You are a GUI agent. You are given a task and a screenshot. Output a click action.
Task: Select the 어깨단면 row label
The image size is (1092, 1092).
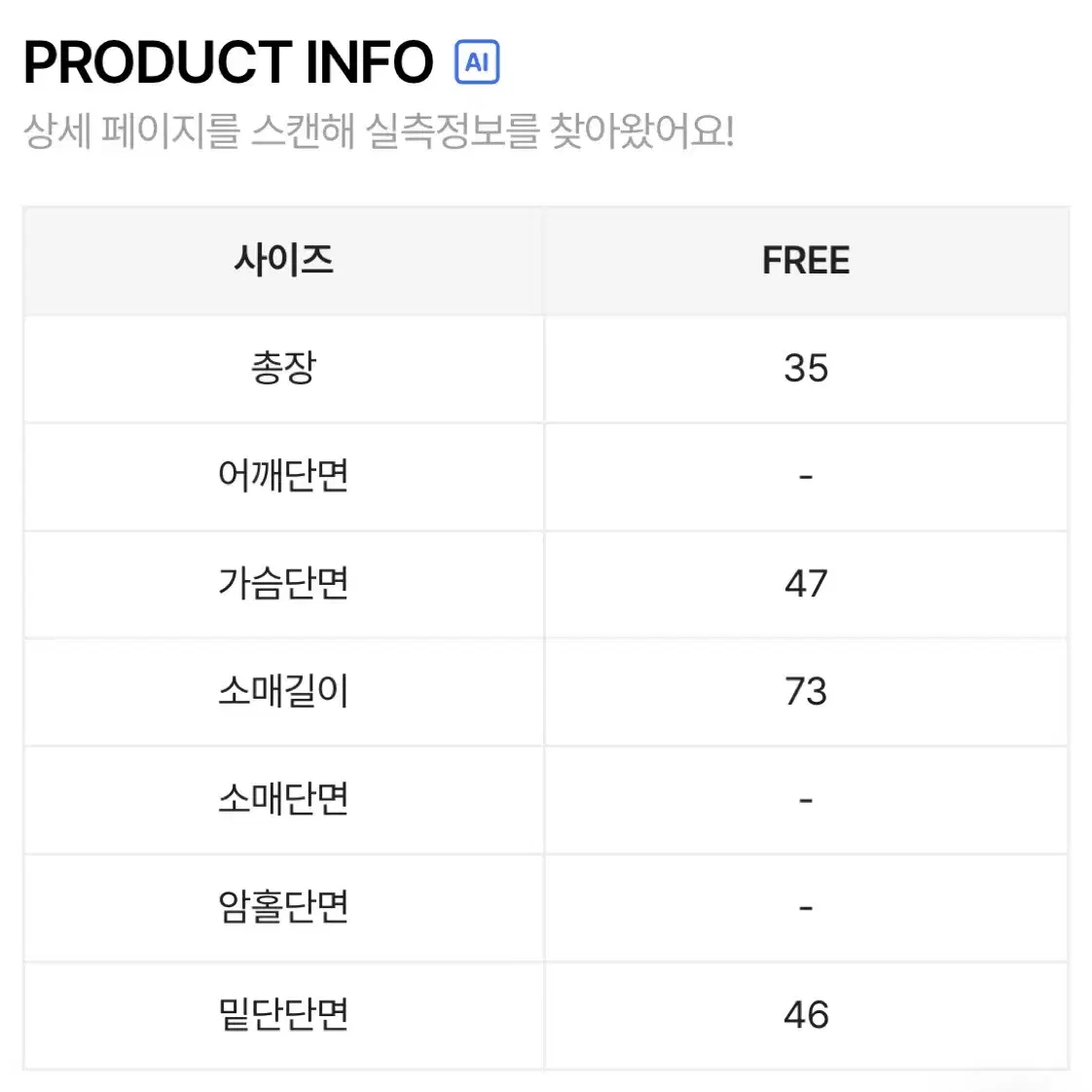[x=283, y=476]
